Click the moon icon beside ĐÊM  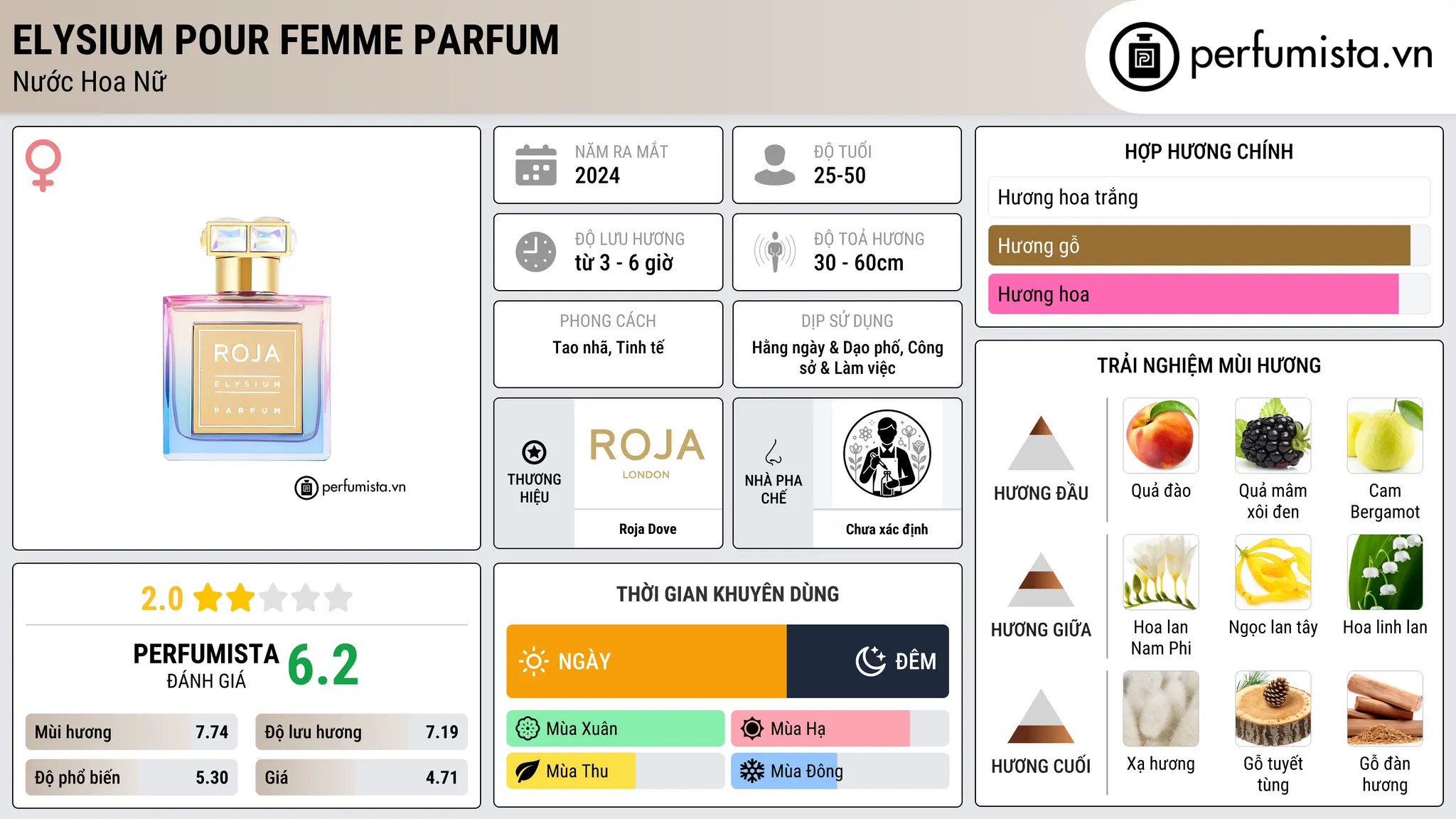pyautogui.click(x=870, y=661)
